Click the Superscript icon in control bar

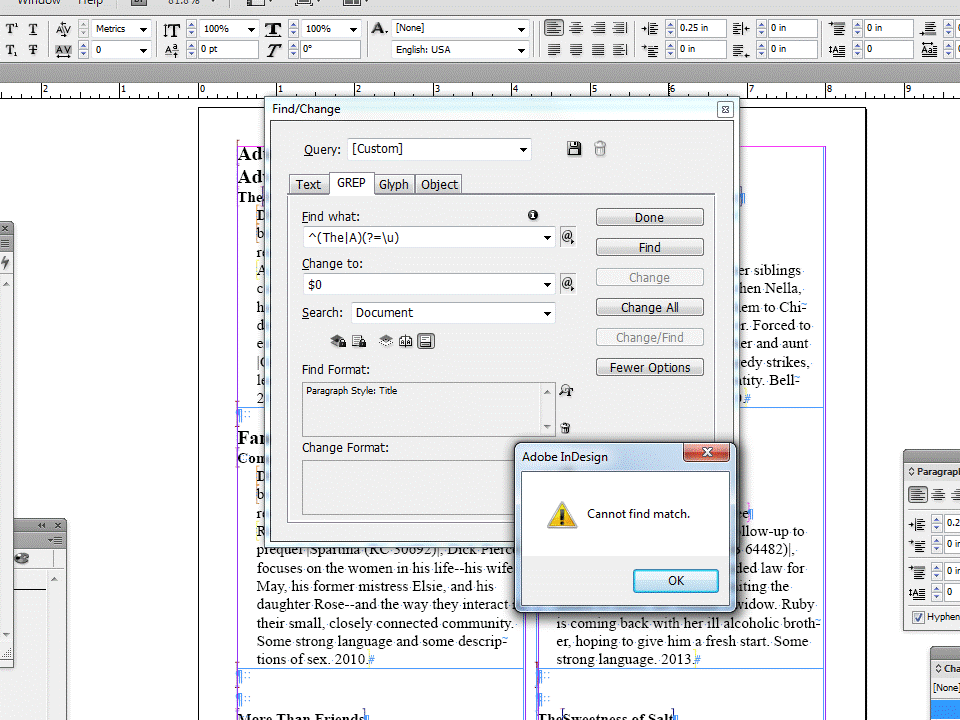(x=12, y=29)
